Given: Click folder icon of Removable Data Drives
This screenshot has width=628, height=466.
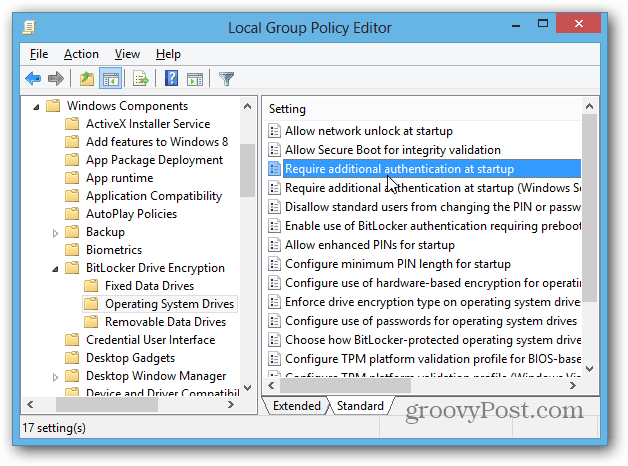Looking at the screenshot, I should tap(91, 322).
